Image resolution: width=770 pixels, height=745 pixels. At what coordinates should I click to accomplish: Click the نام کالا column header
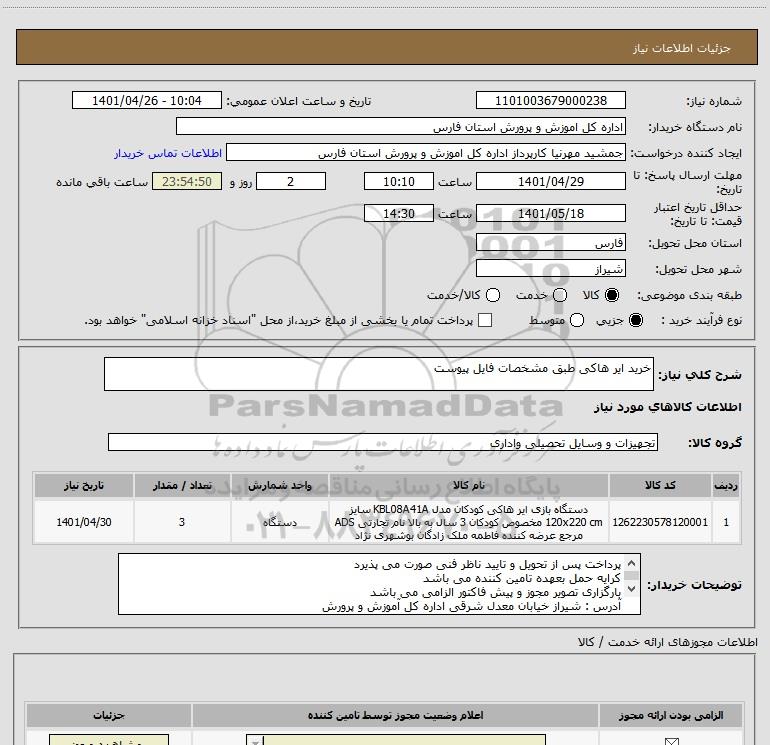468,486
